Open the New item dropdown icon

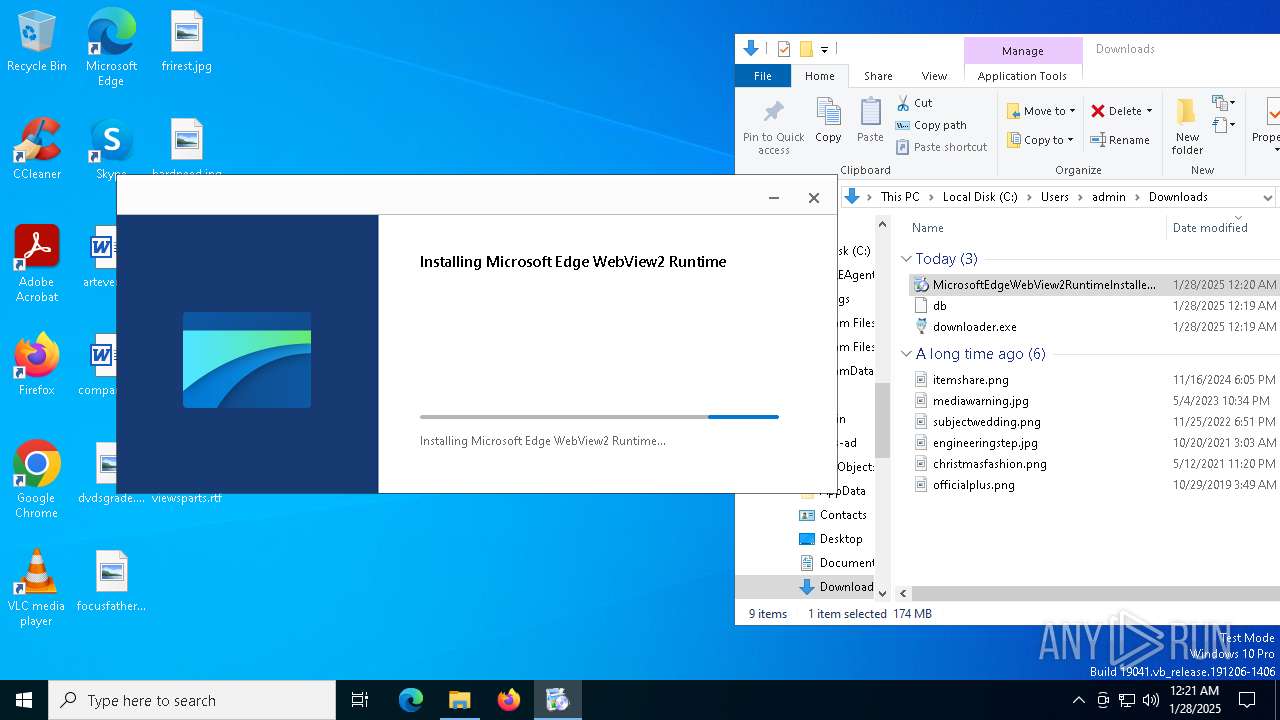click(x=1222, y=103)
